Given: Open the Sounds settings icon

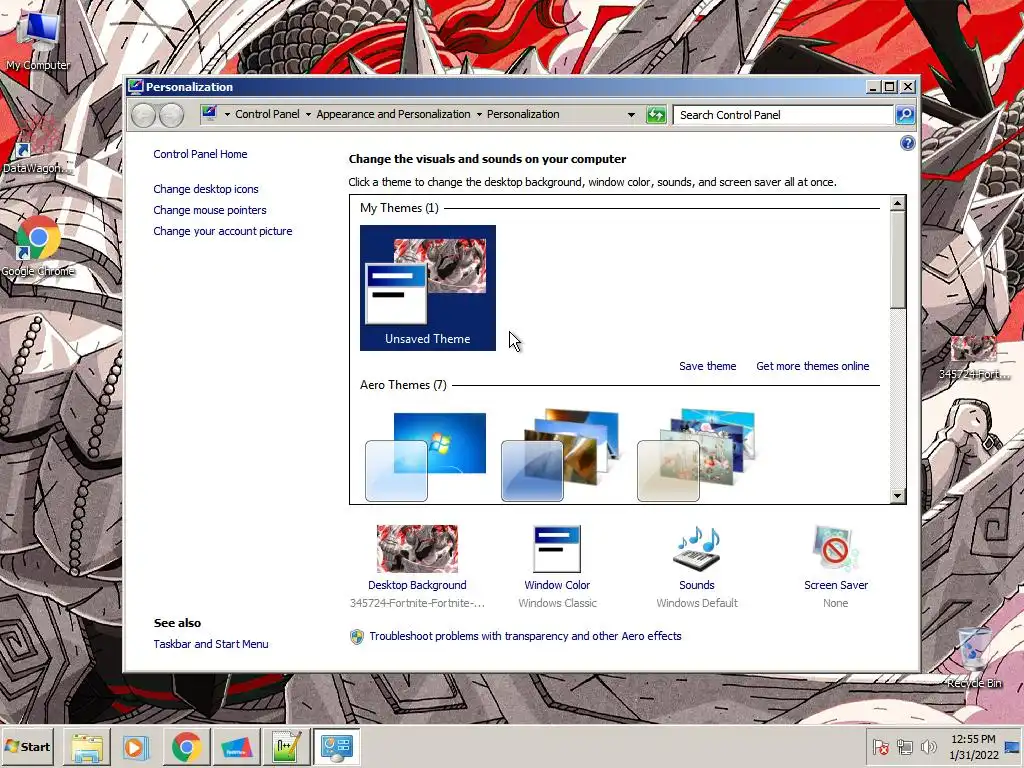Looking at the screenshot, I should point(697,549).
